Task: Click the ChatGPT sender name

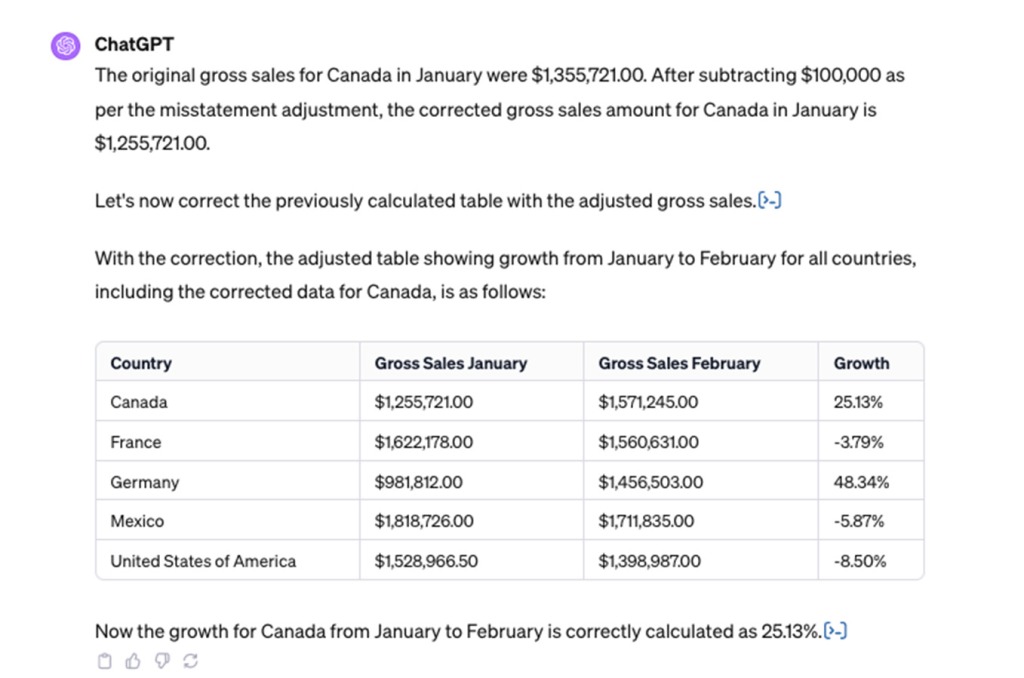Action: 134,44
